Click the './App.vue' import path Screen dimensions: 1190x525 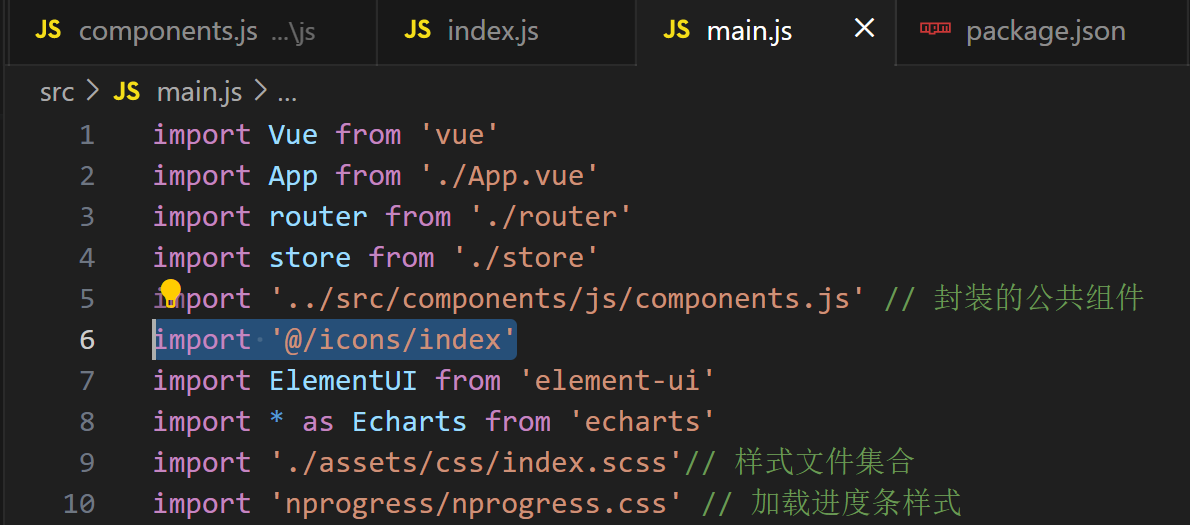[508, 176]
